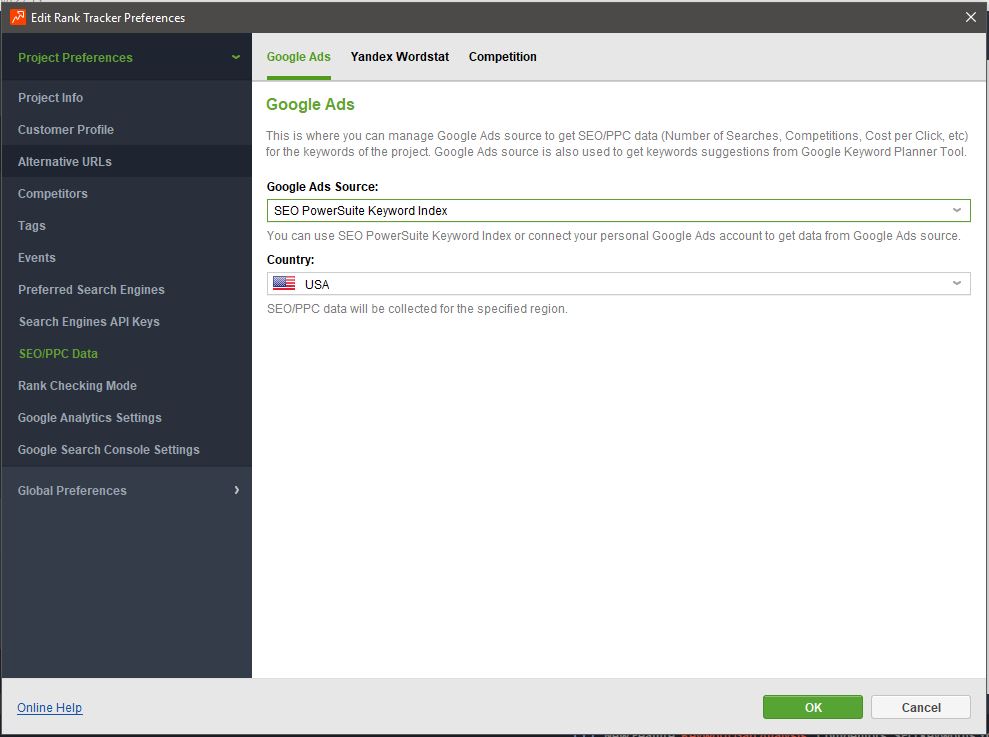Click the Rank Tracker app icon in title bar

[x=18, y=17]
